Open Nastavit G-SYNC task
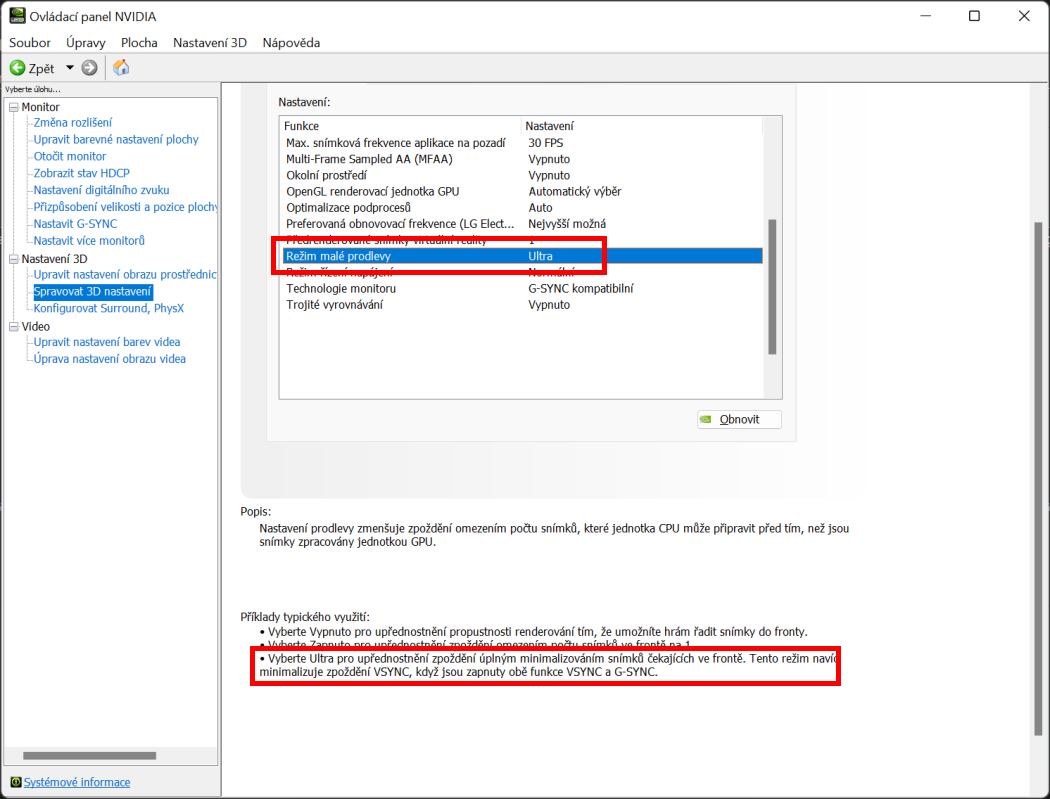This screenshot has height=799, width=1050. (x=75, y=224)
